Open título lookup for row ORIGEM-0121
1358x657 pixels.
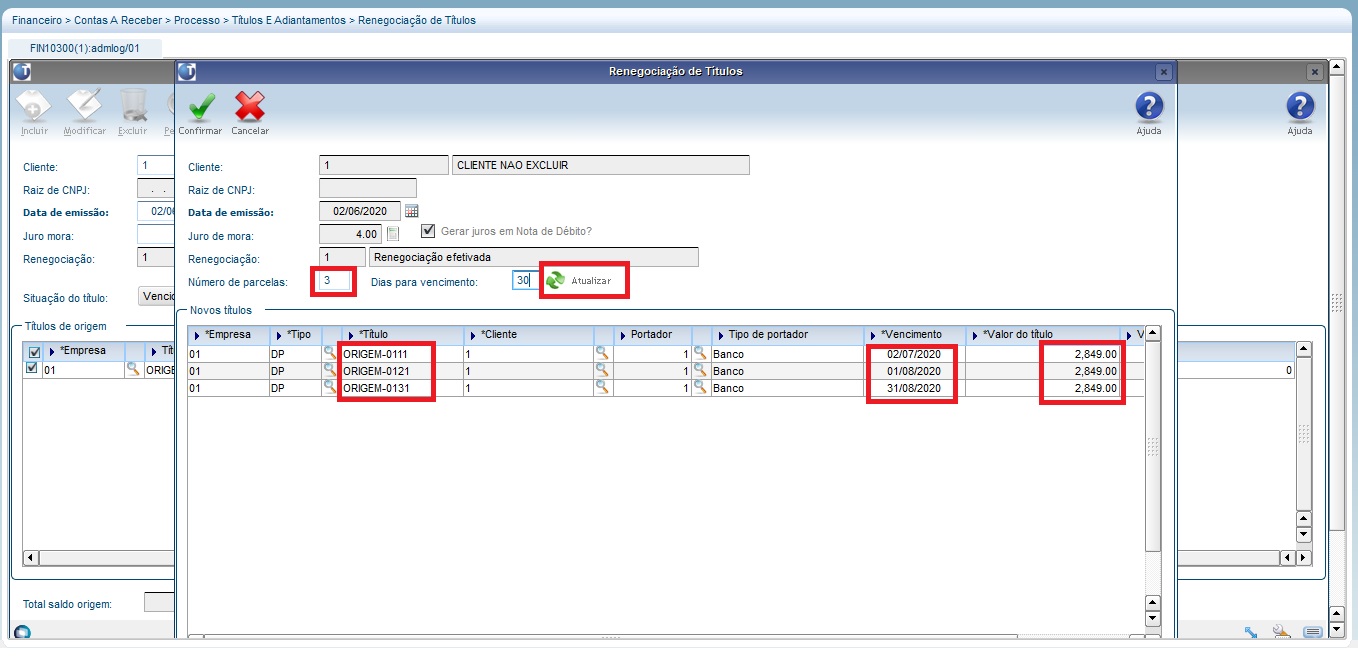pyautogui.click(x=330, y=370)
